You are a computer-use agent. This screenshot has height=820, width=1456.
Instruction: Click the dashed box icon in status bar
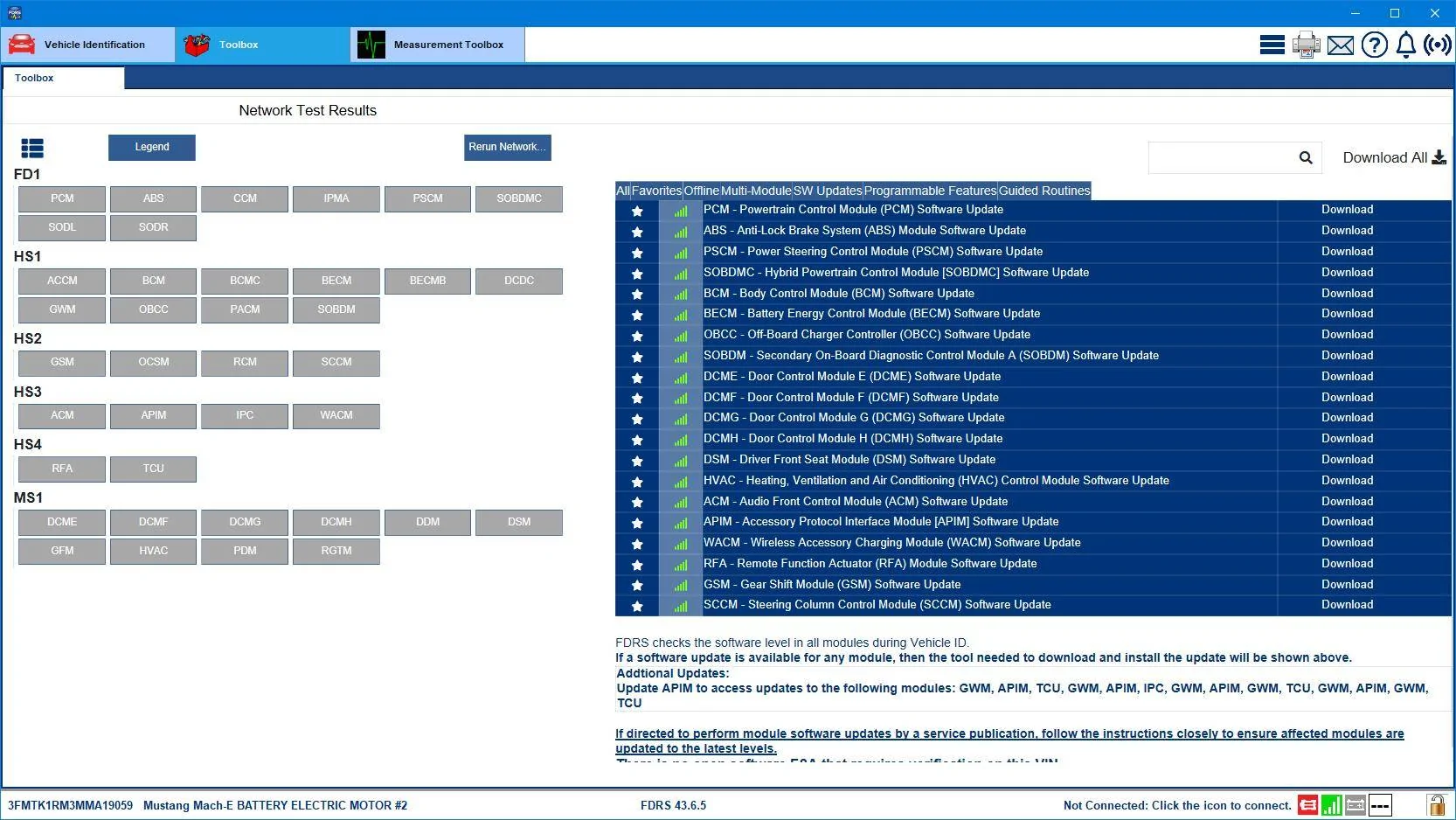click(x=1380, y=805)
